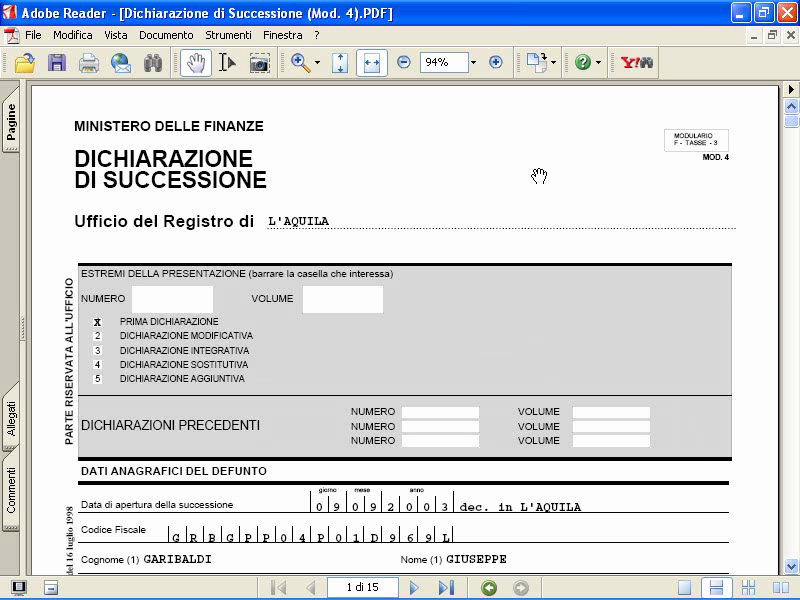800x600 pixels.
Task: Click the VOLUME field under Estremi della presentazione
Action: tap(343, 299)
